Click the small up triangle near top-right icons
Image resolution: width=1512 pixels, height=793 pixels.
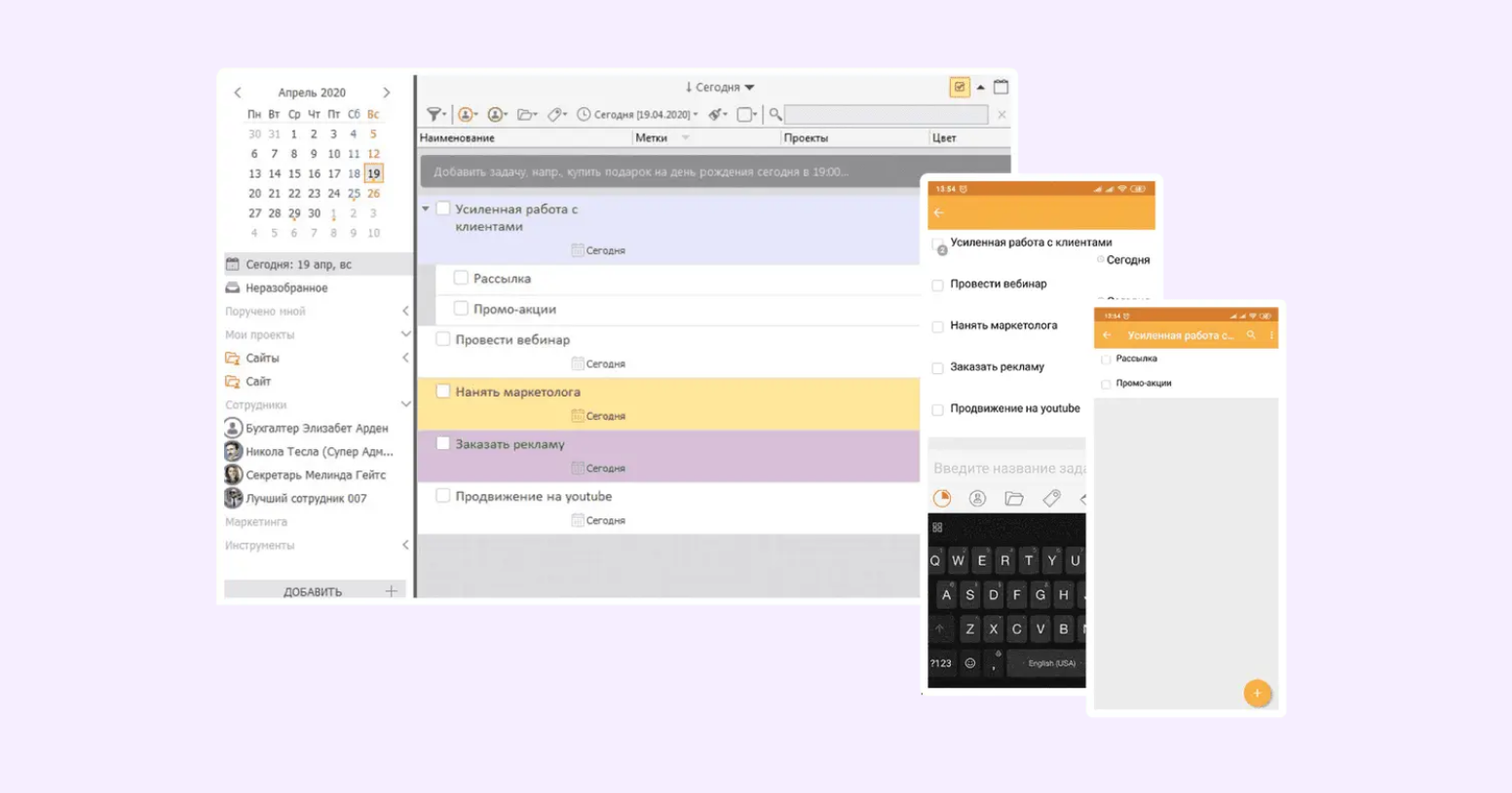pyautogui.click(x=981, y=88)
